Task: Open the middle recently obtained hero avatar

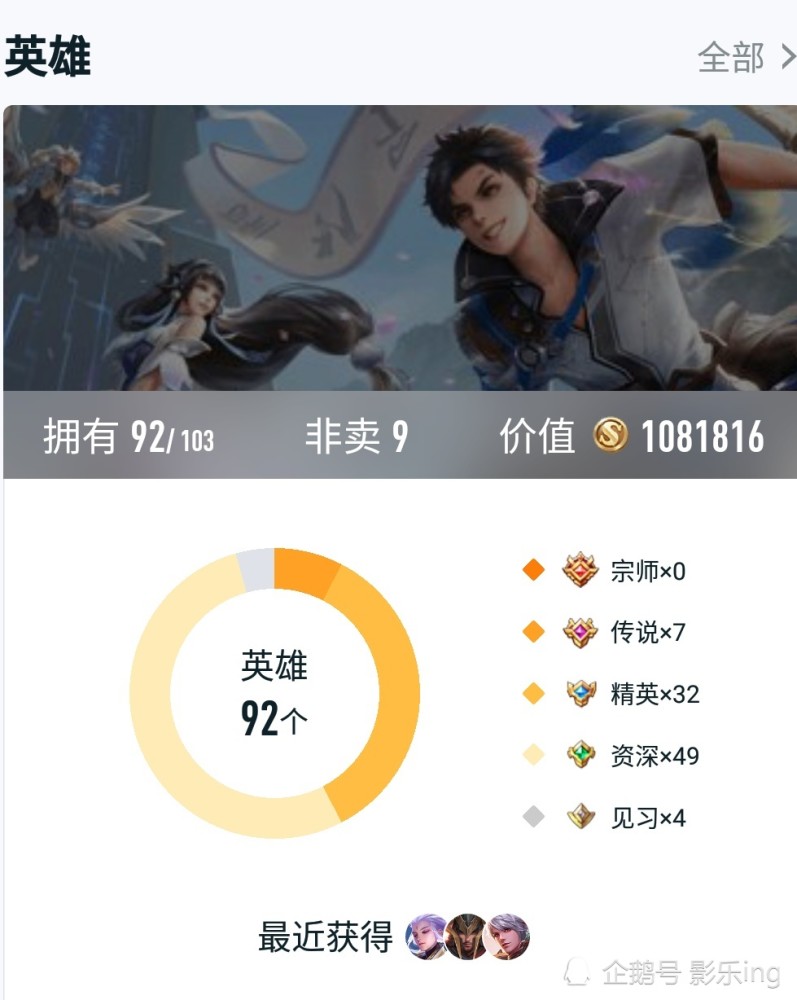Action: coord(467,936)
